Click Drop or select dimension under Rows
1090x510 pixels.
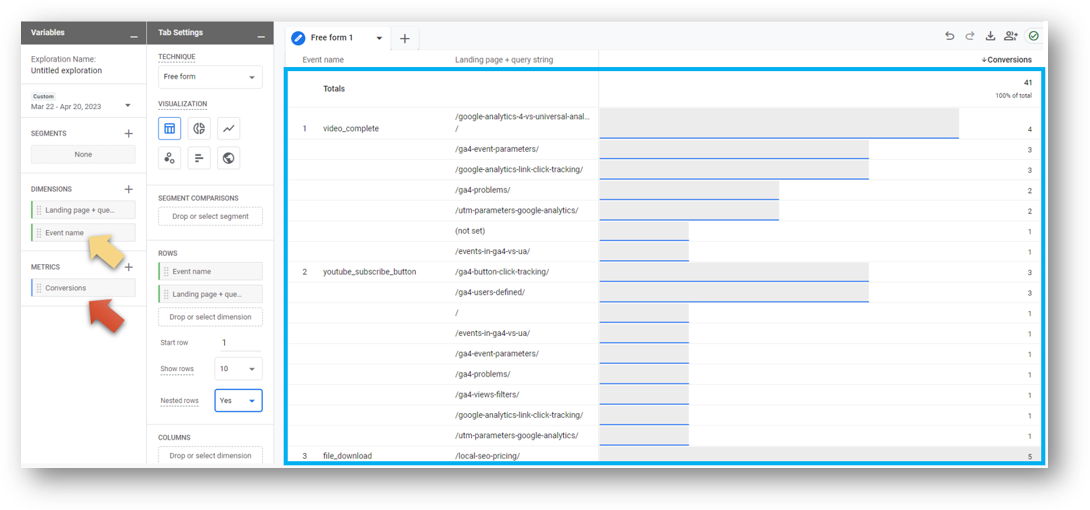pos(211,317)
